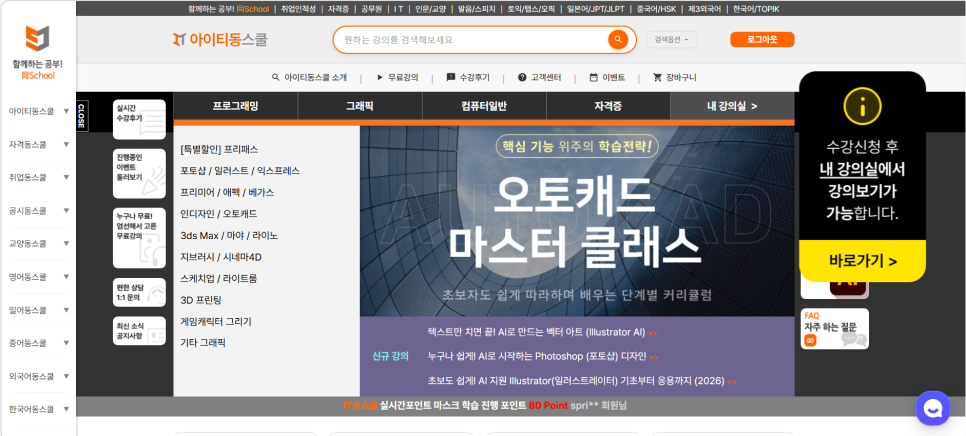Open 실시간 수강후기 quick tile

click(x=139, y=119)
